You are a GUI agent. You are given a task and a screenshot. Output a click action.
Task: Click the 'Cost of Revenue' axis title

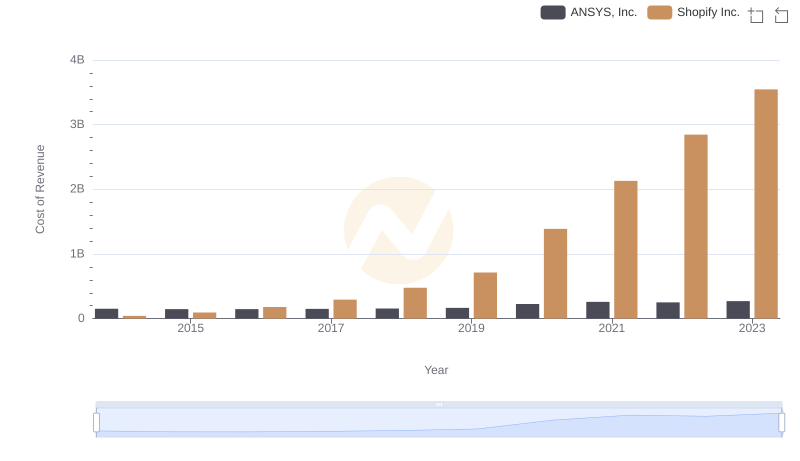(40, 189)
